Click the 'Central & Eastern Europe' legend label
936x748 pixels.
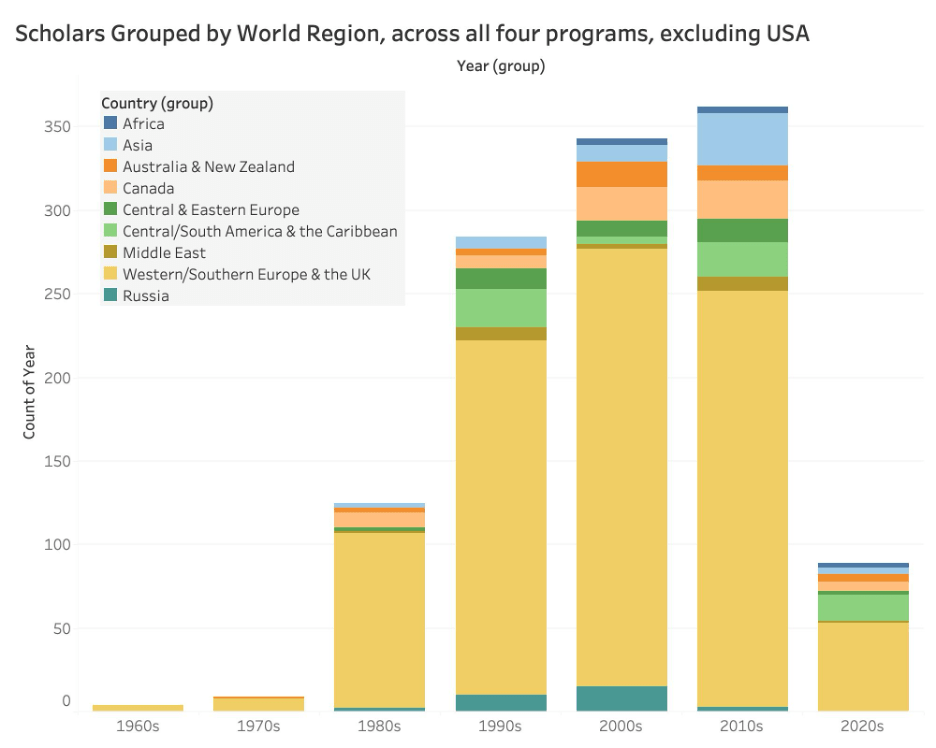210,210
